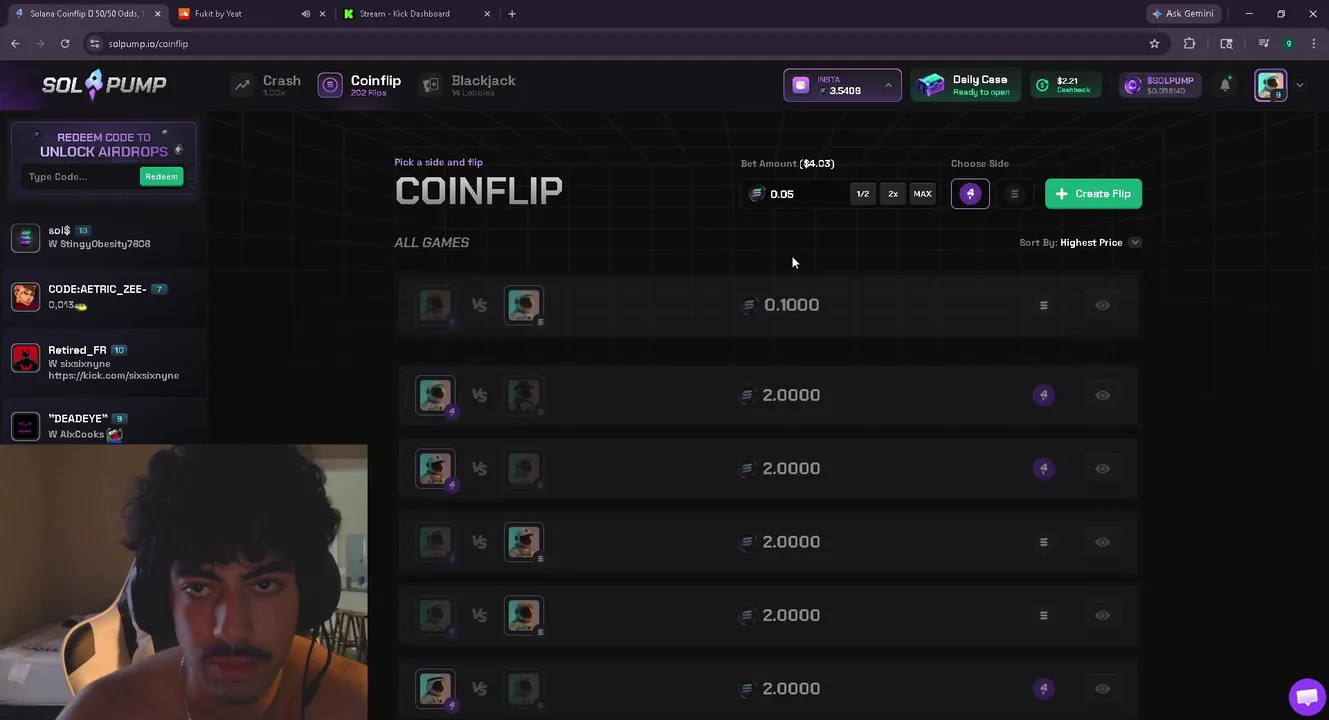Screen dimensions: 1329x720
Task: Switch to the Crash game tab
Action: [267, 85]
